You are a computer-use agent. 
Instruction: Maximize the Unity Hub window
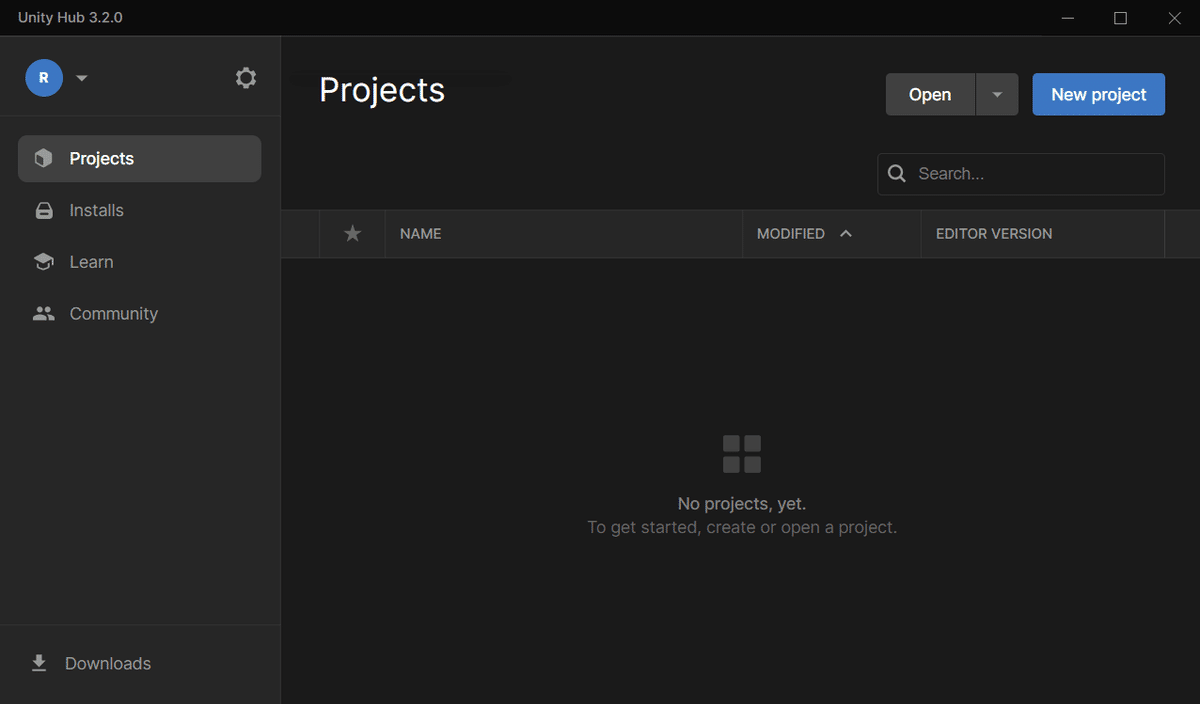[x=1120, y=18]
